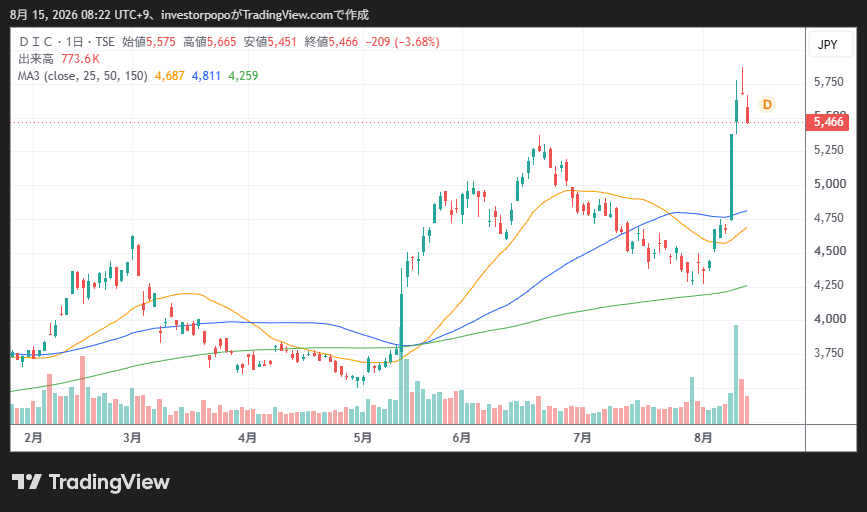
Task: Click the 始値5,575 open price value
Action: pyautogui.click(x=149, y=42)
